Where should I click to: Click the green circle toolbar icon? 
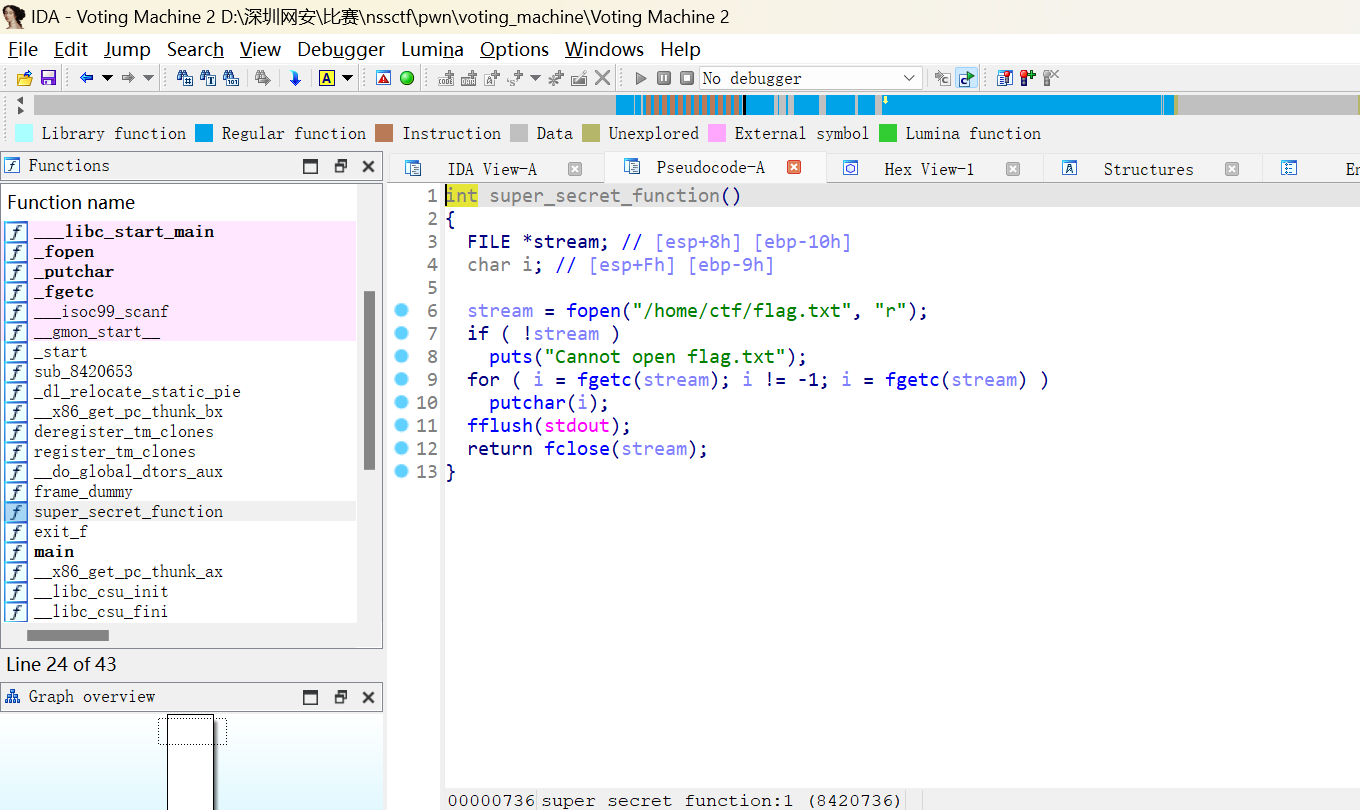click(407, 78)
